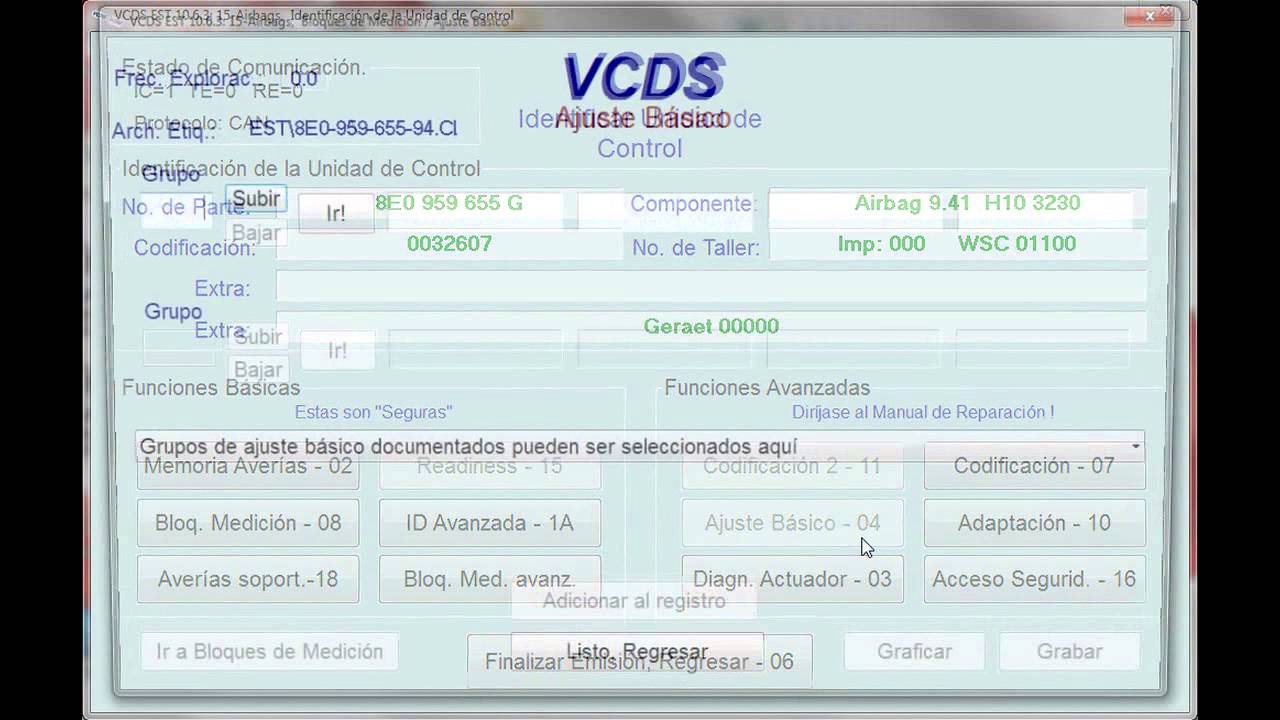Click the Readiness - 15 button

490,466
